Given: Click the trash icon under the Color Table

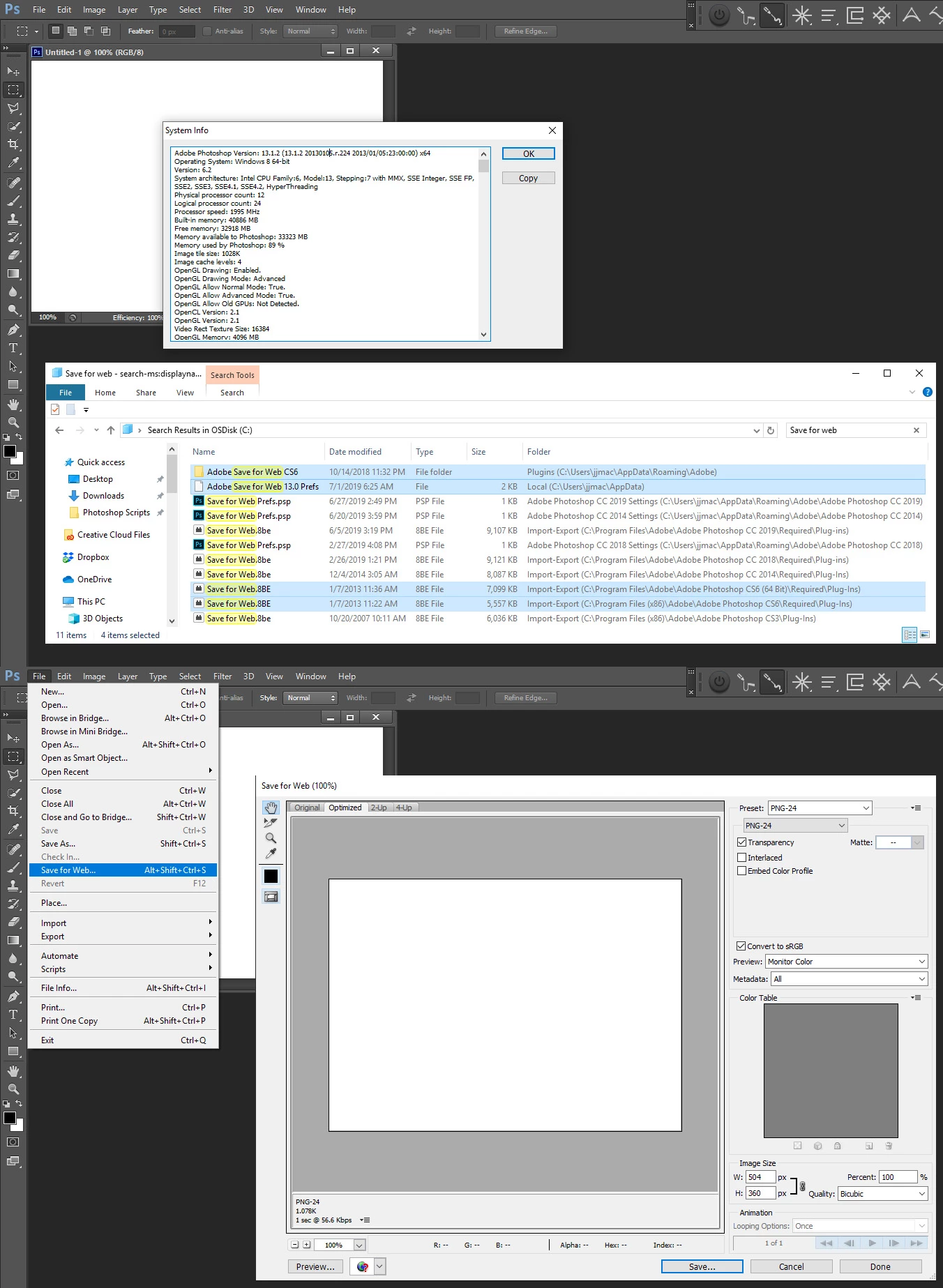Looking at the screenshot, I should 889,1146.
